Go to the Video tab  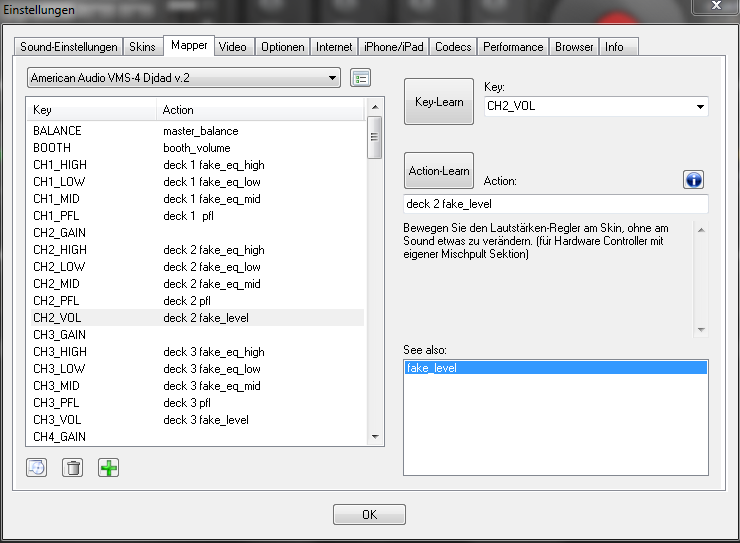tap(233, 47)
